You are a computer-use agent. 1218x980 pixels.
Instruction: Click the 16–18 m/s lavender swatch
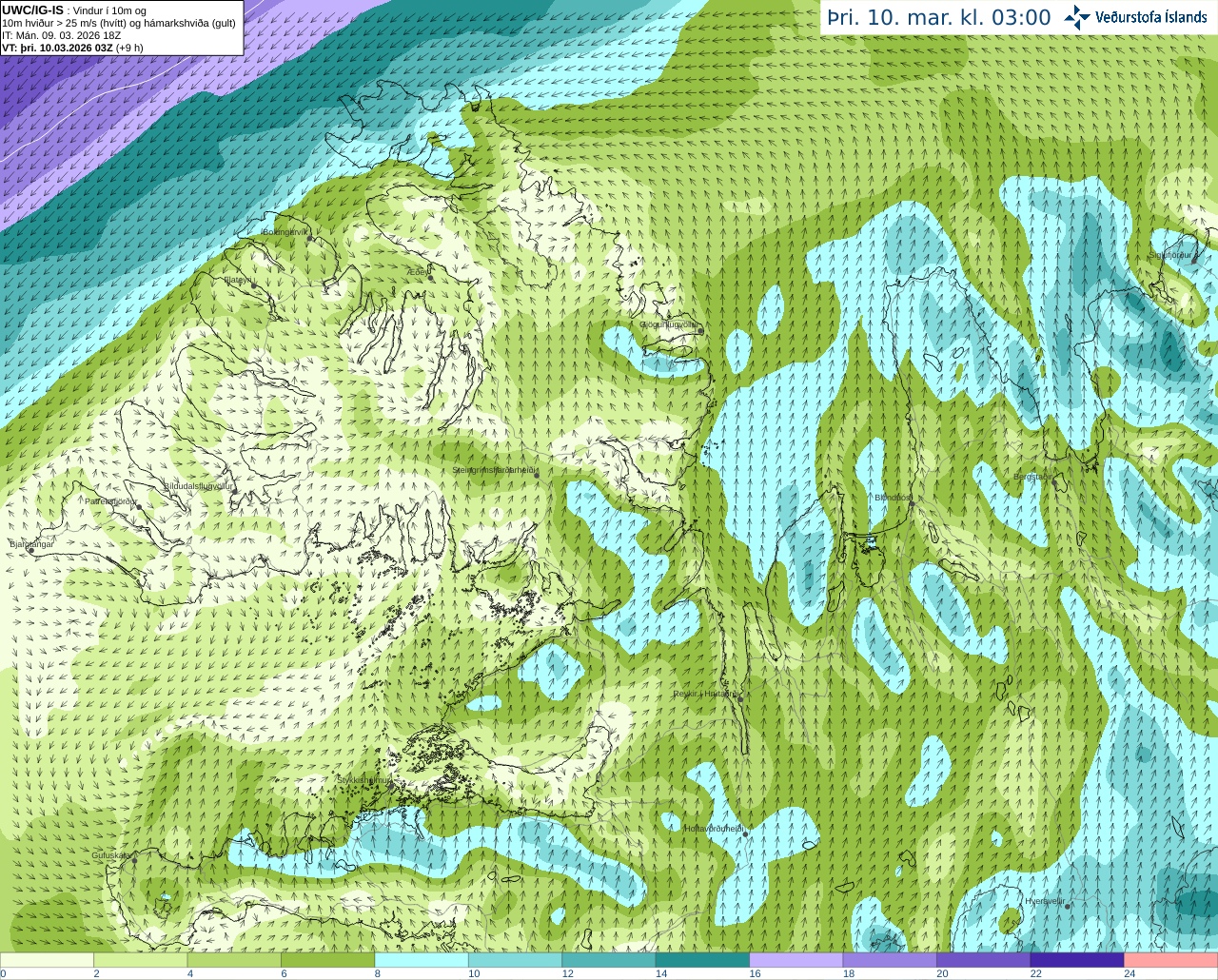pos(796,960)
